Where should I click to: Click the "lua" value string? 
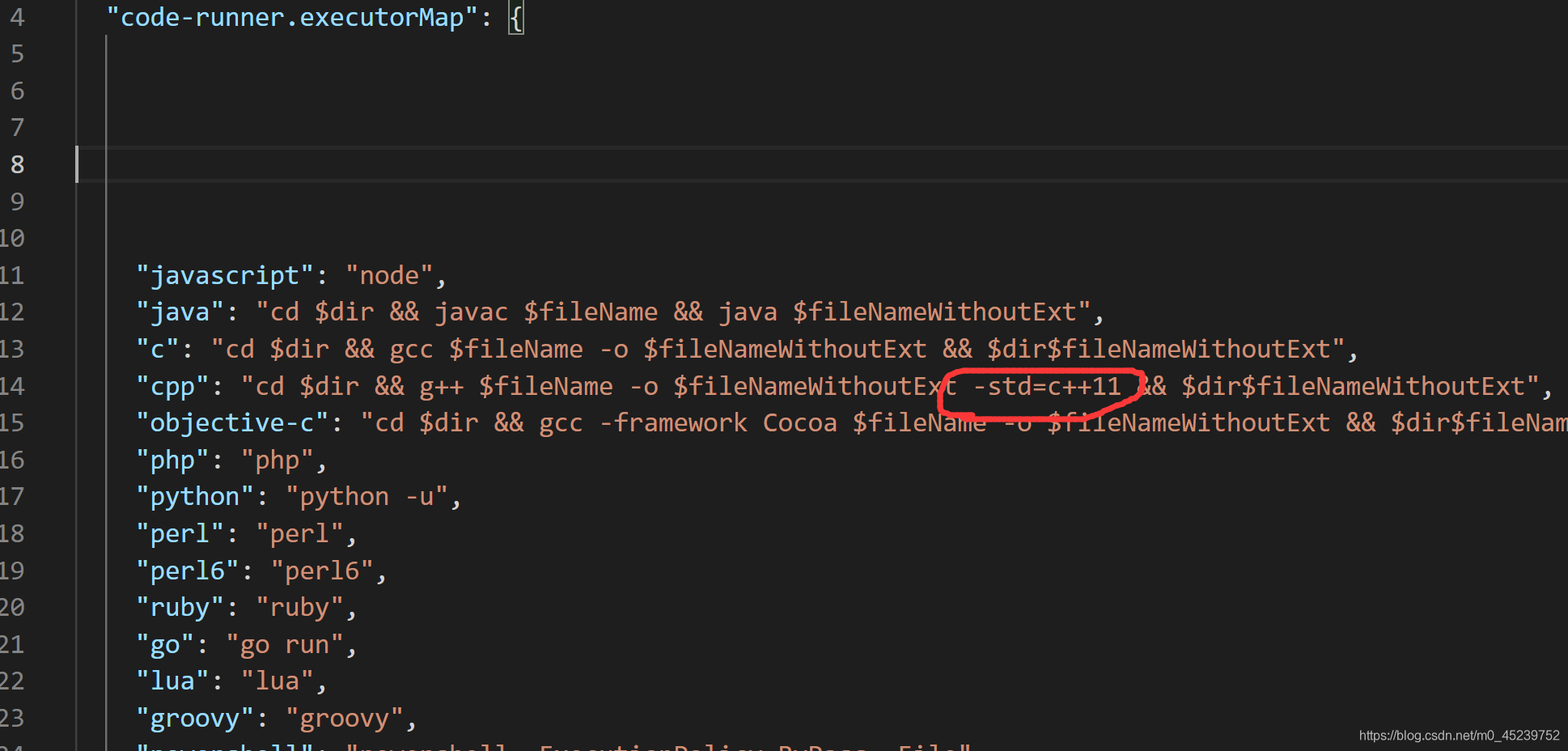pyautogui.click(x=278, y=681)
